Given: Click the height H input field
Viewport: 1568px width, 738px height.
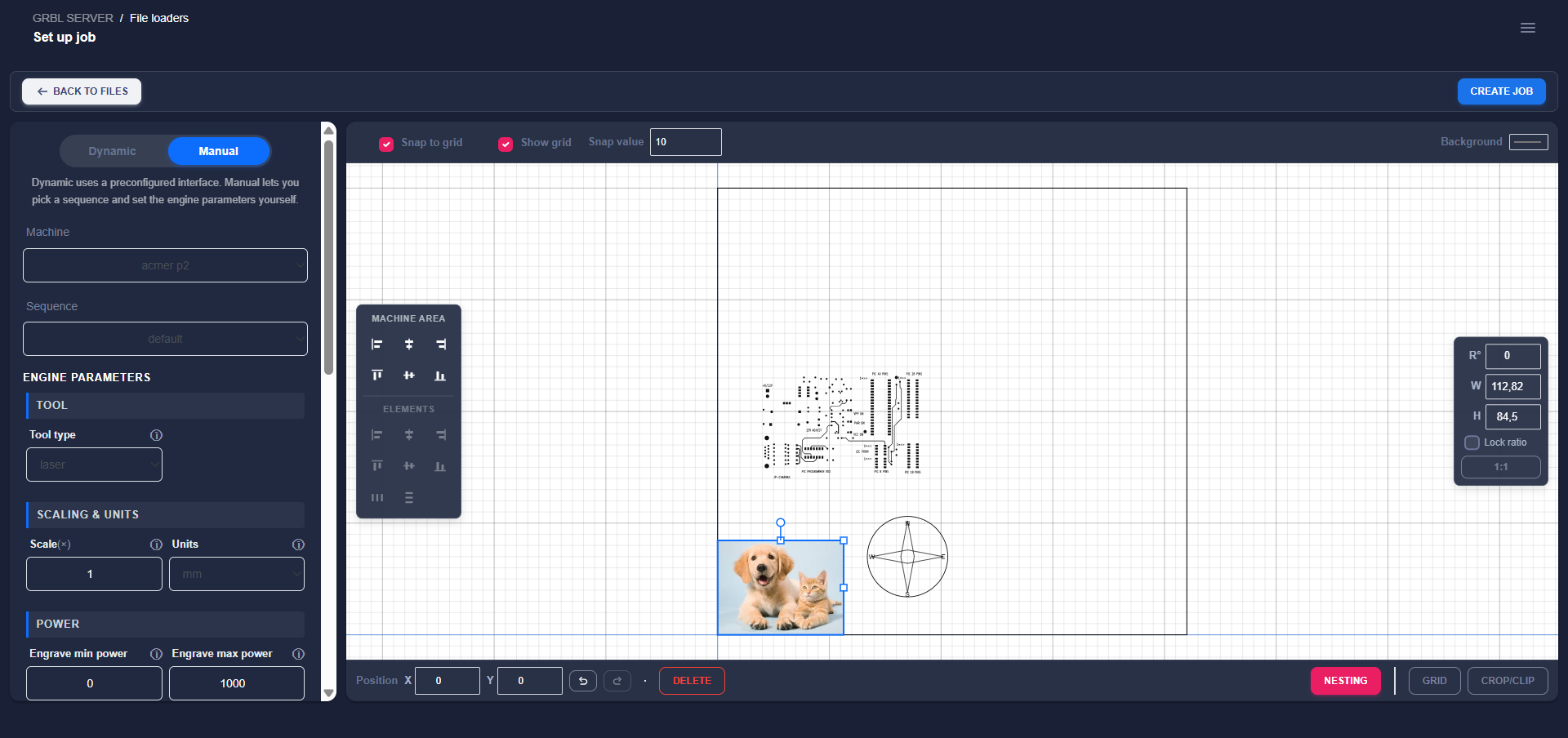Looking at the screenshot, I should [1513, 416].
